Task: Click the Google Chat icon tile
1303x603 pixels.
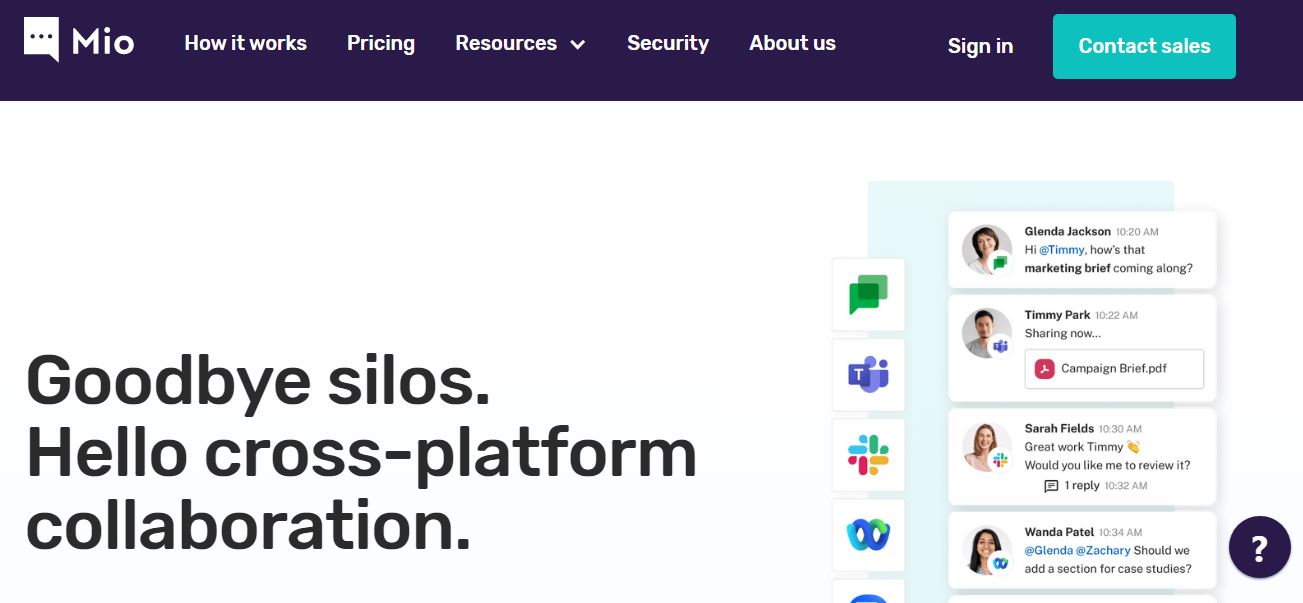Action: [868, 295]
